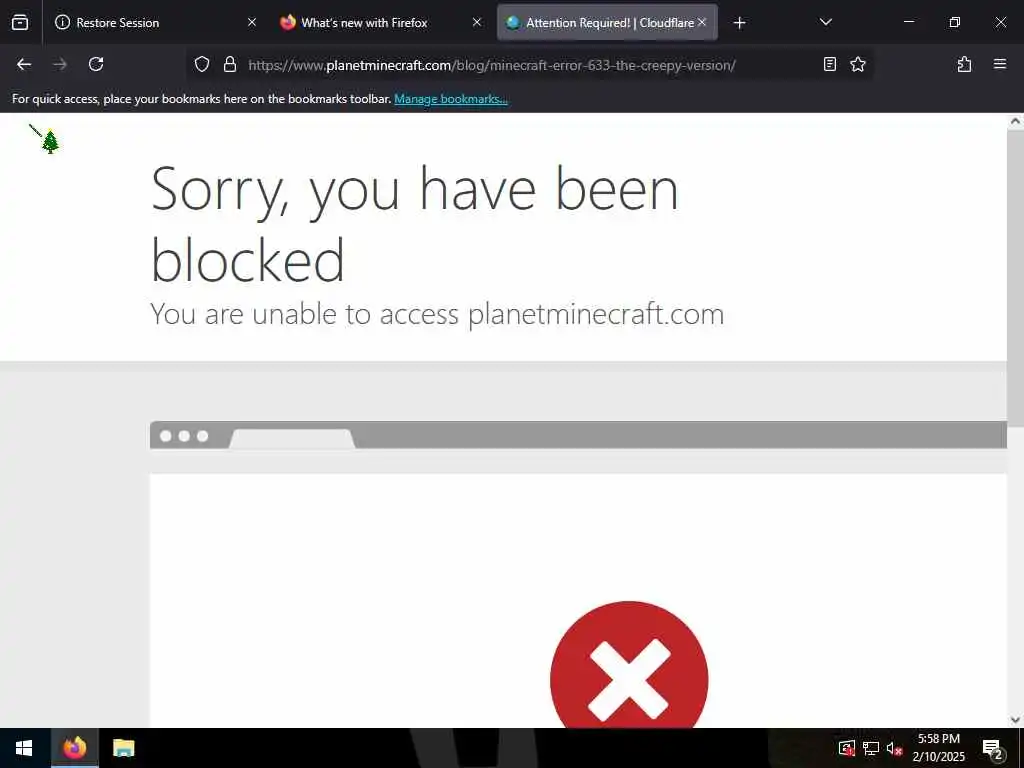
Task: Open a new tab
Action: [739, 23]
